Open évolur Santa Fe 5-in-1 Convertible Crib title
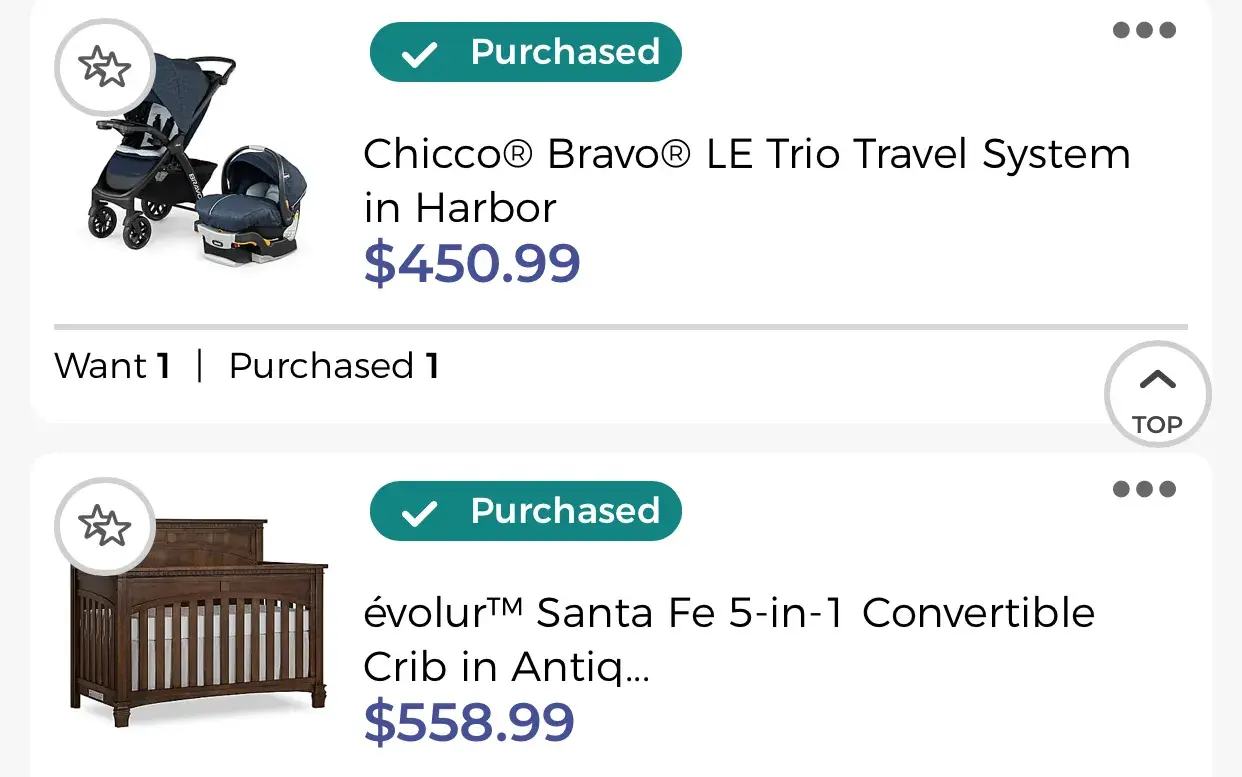Screen dimensions: 1242x777 (x=729, y=613)
